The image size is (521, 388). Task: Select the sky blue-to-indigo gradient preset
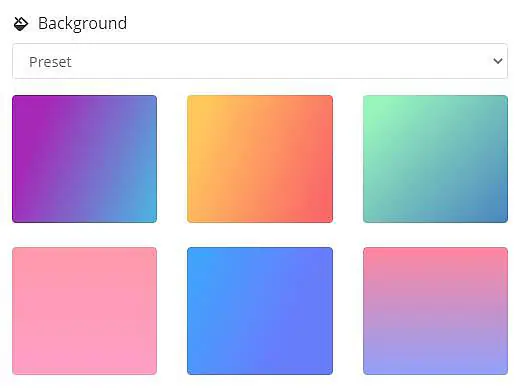(x=260, y=311)
